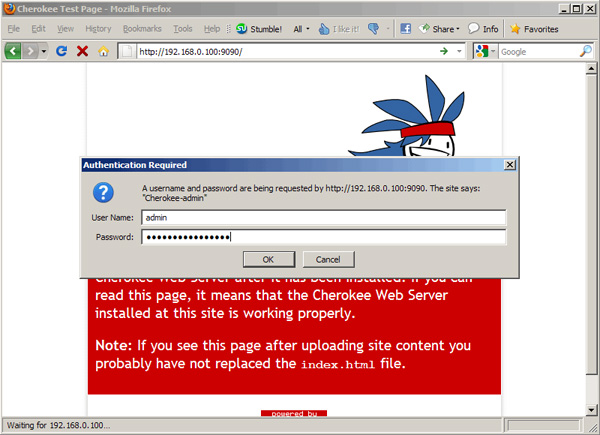Minimize the Firefox window

[x=563, y=9]
